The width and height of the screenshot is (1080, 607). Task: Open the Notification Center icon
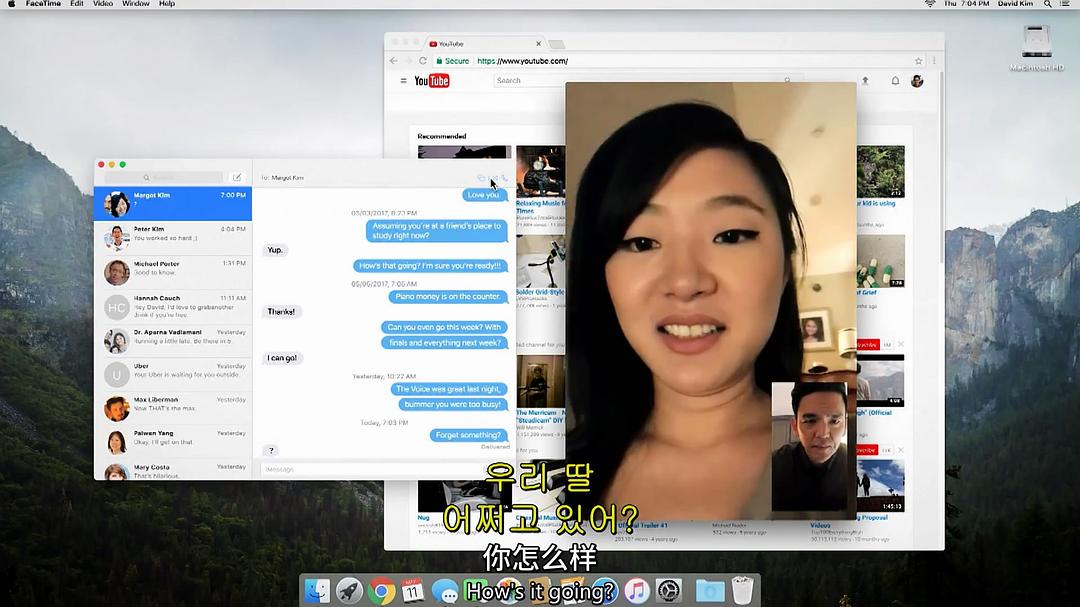(1066, 4)
